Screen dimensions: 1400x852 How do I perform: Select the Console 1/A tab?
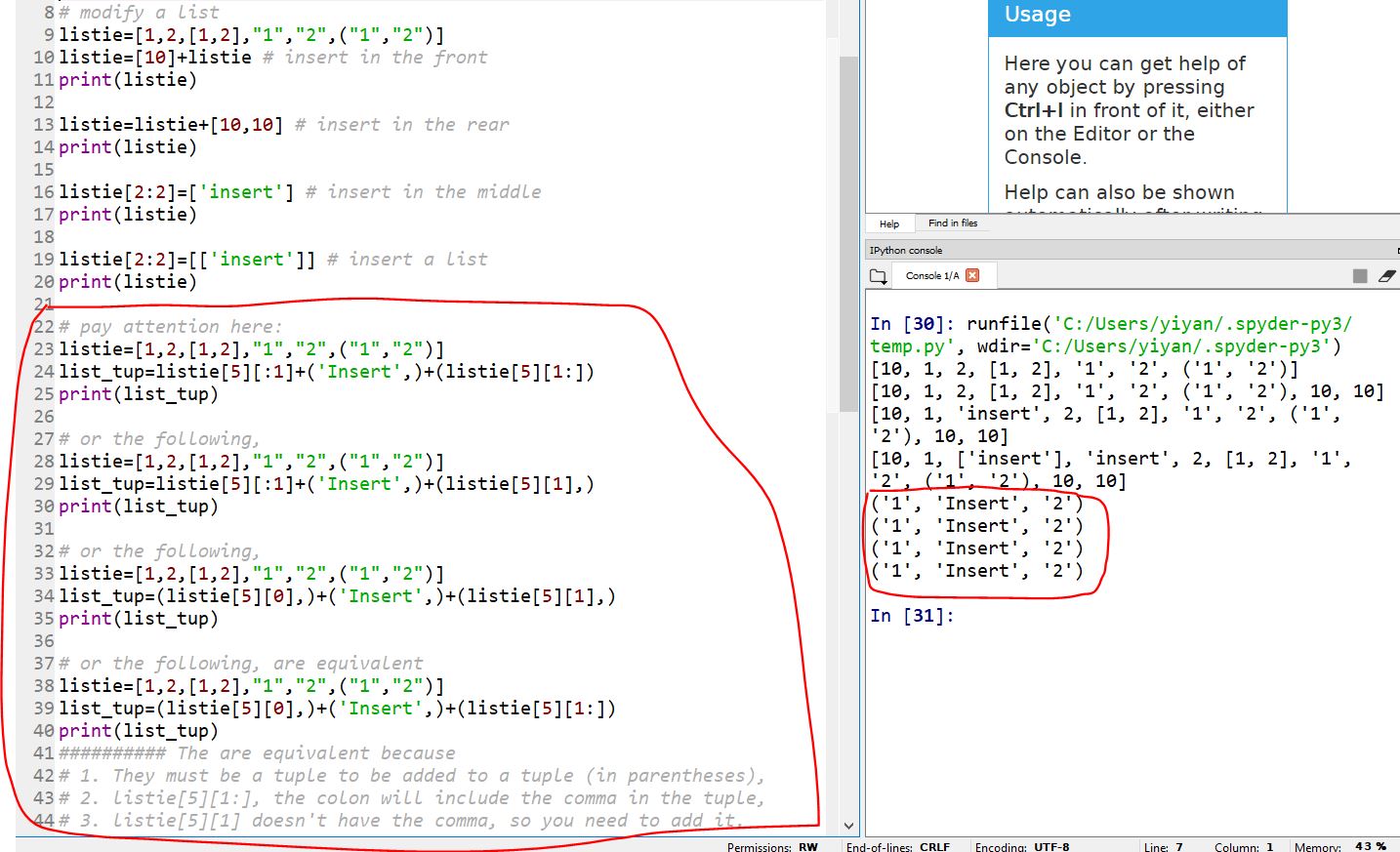[x=931, y=276]
